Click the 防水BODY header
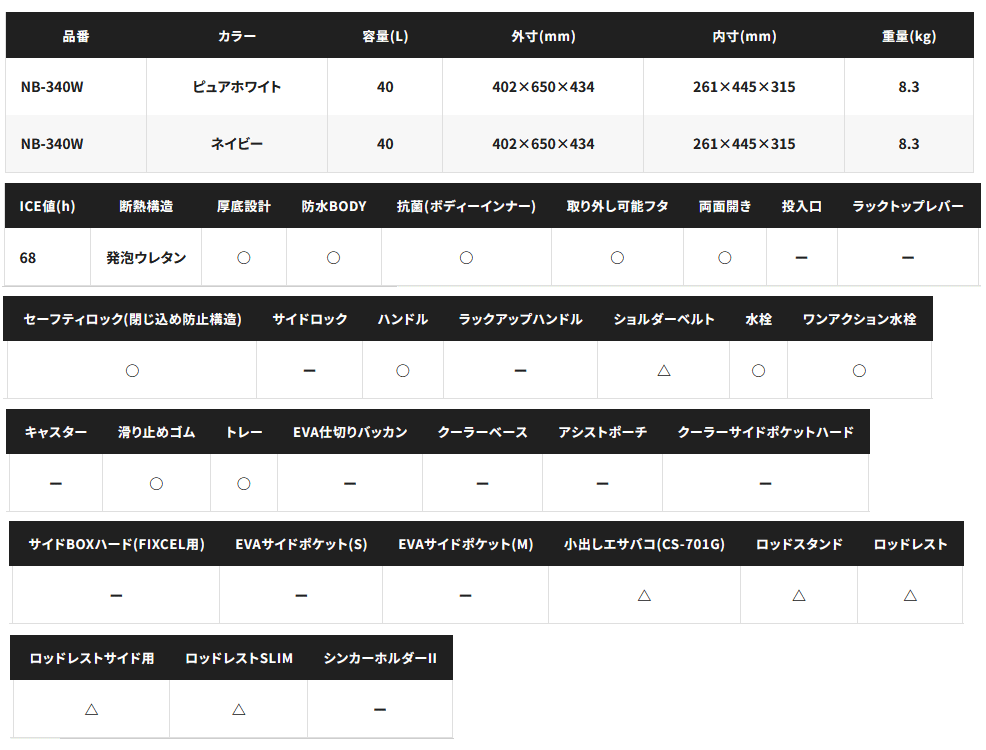Image resolution: width=986 pixels, height=750 pixels. pyautogui.click(x=334, y=206)
